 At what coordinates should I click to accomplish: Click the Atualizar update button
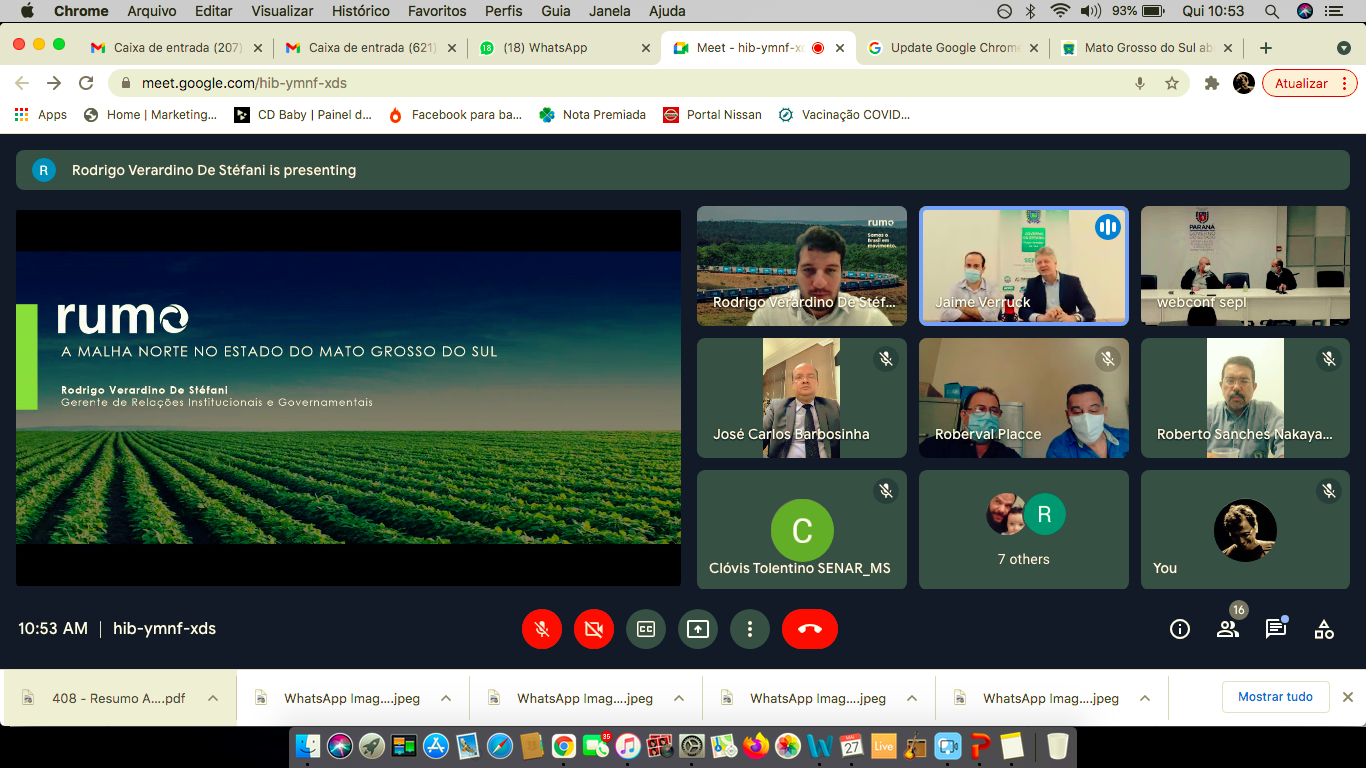pos(1309,83)
